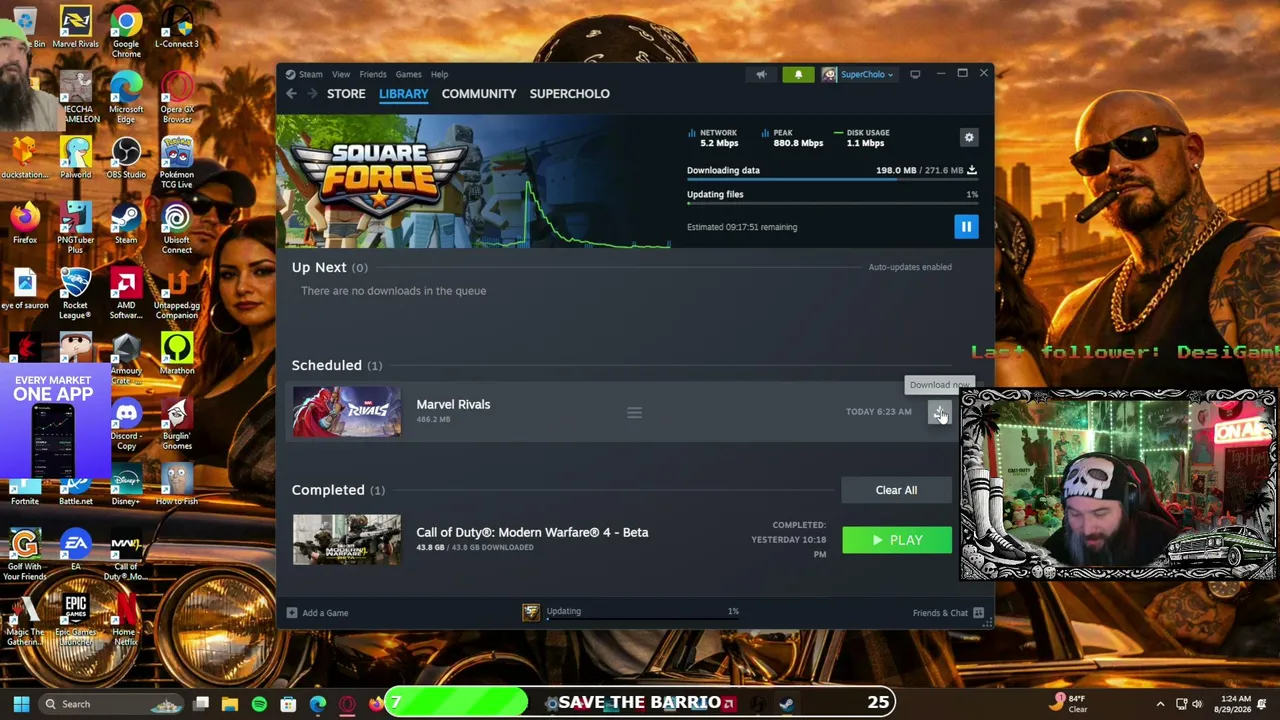
Task: Open Rocket League desktop shortcut
Action: coord(75,294)
